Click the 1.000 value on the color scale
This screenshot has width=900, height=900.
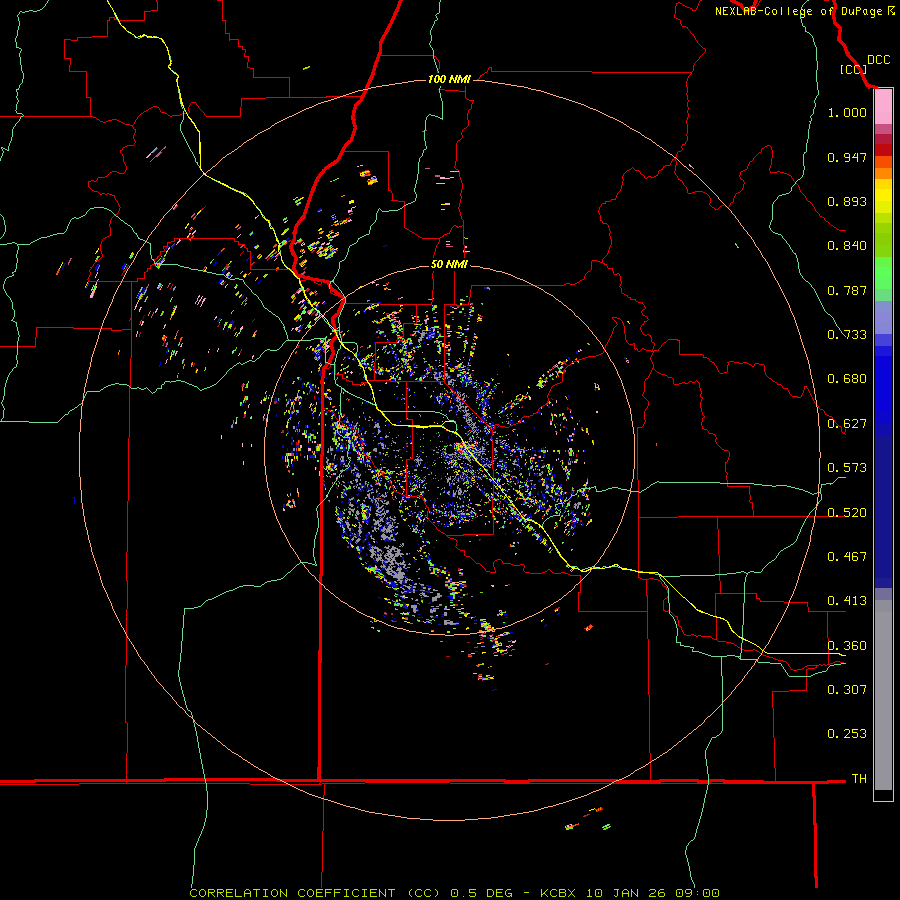click(x=847, y=112)
